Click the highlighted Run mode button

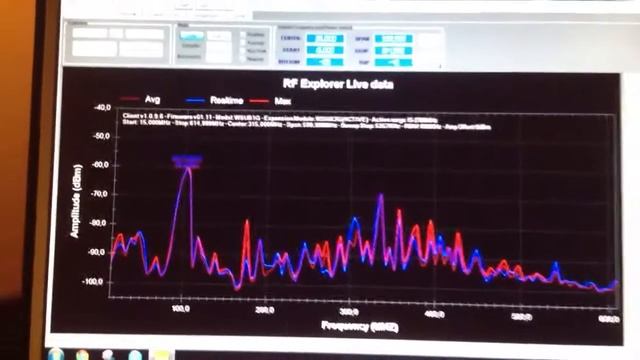coord(191,36)
